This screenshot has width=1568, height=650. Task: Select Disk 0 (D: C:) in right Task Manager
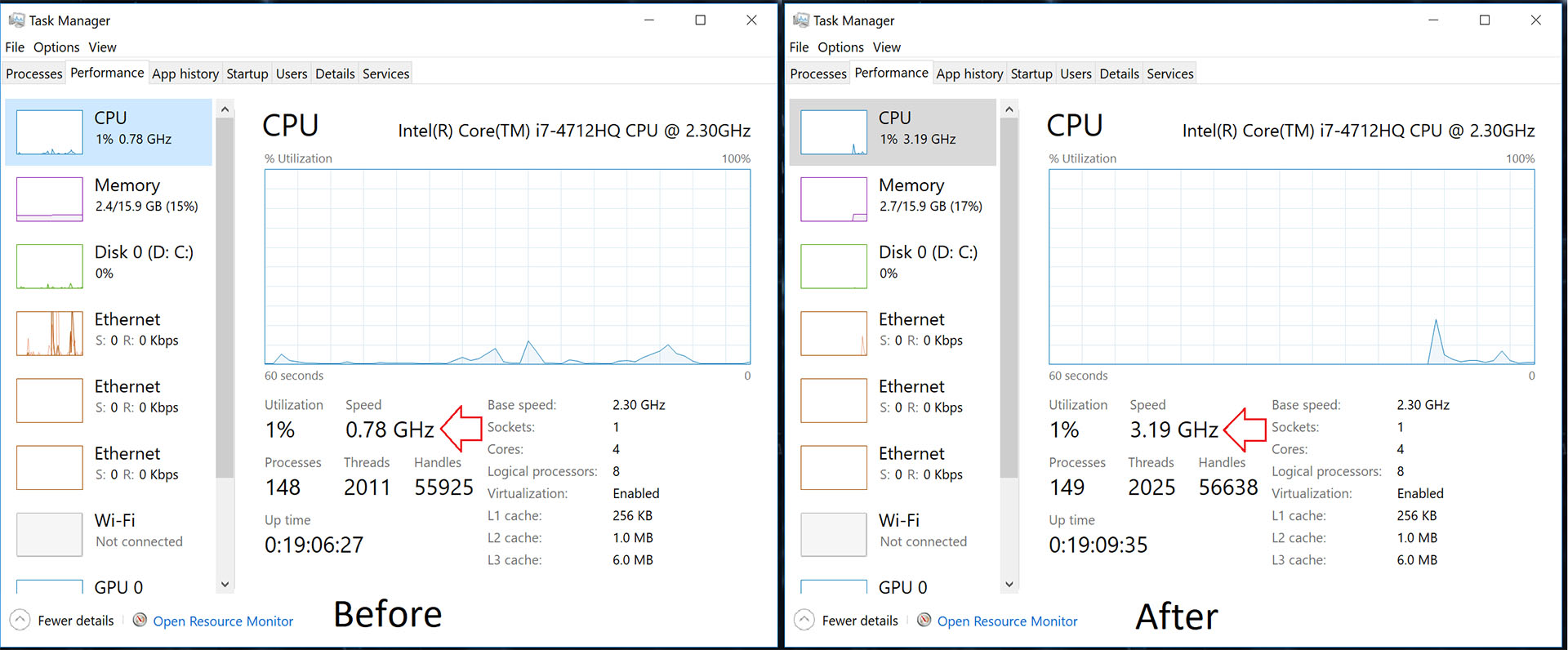(893, 266)
